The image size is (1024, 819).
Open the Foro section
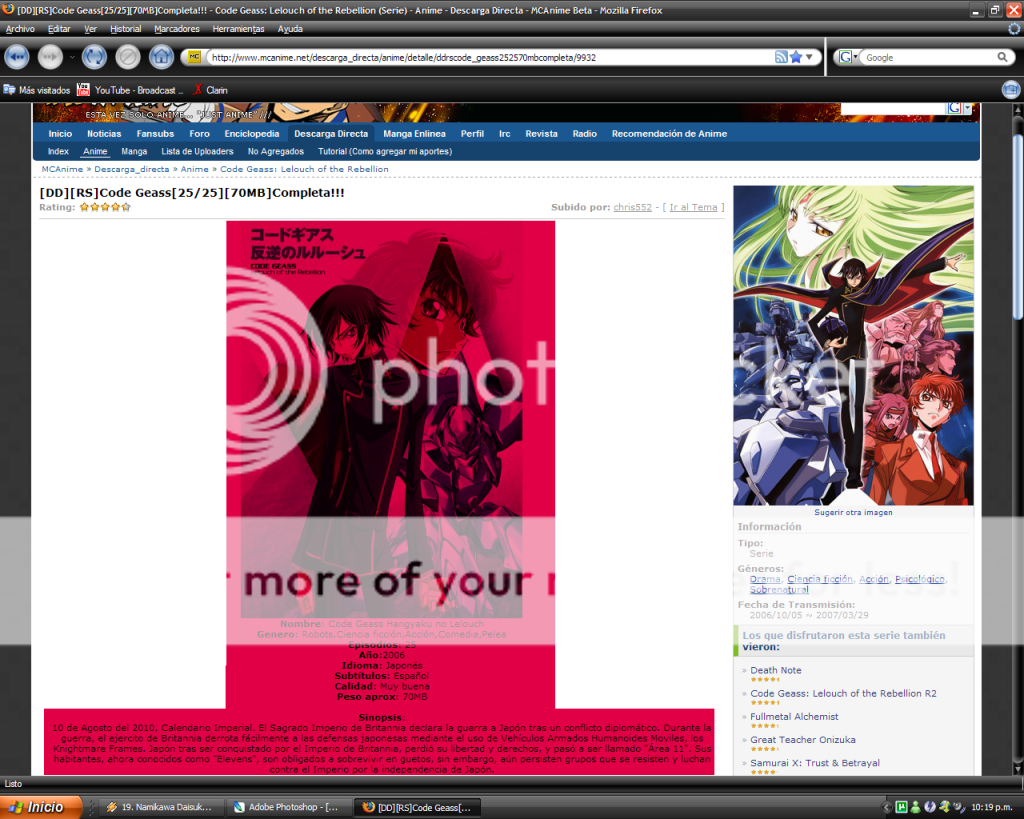click(200, 134)
